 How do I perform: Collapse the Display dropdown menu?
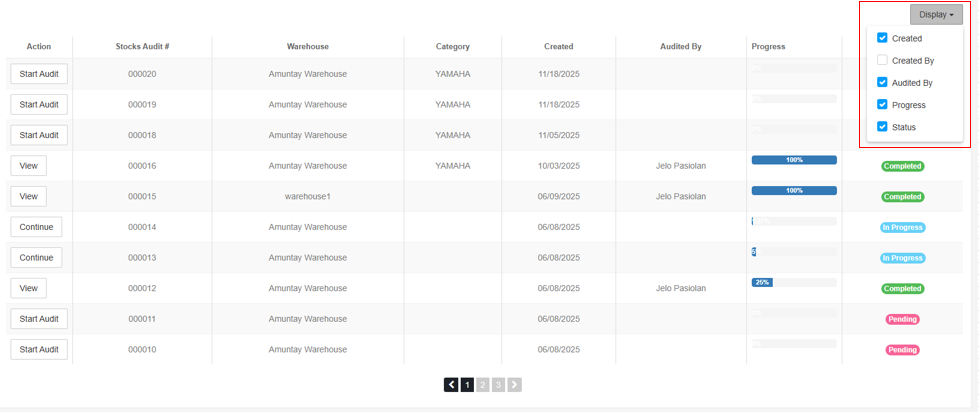click(936, 15)
